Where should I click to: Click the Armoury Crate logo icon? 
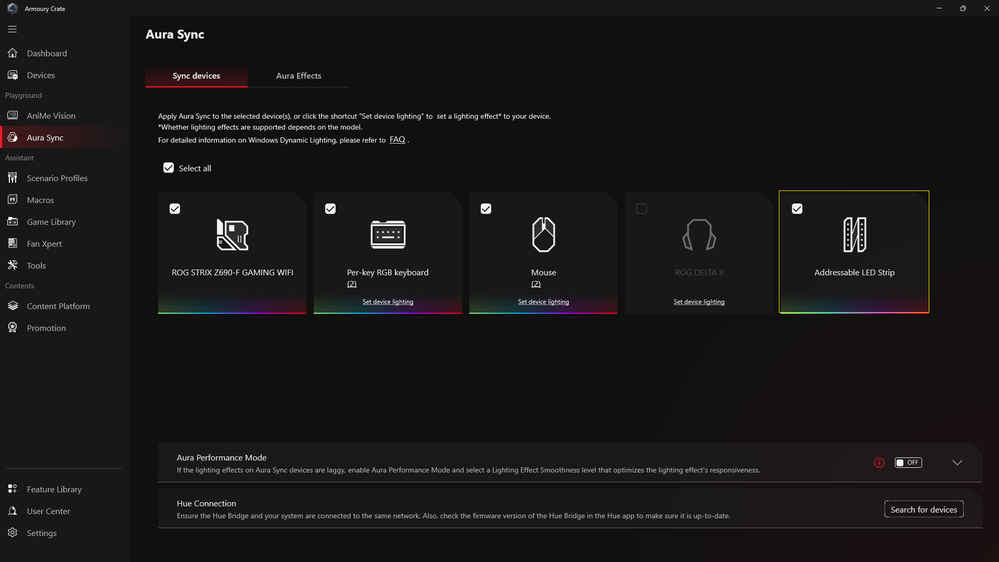12,8
